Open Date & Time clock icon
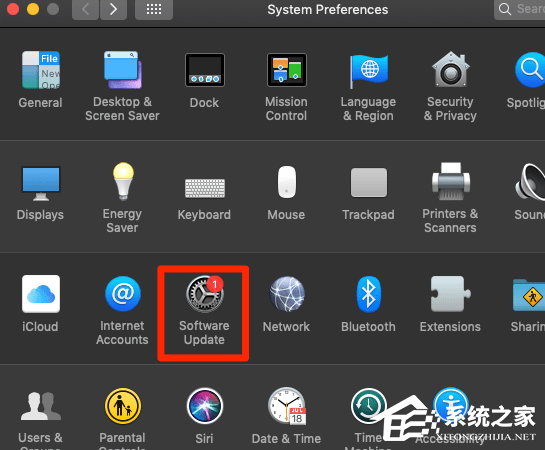Image resolution: width=545 pixels, height=450 pixels. (x=287, y=406)
